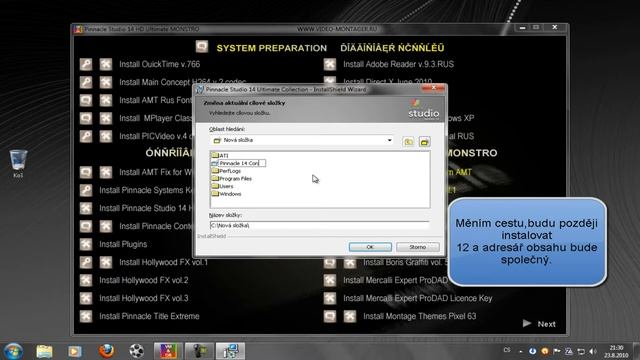Viewport: 640px width, 360px height.
Task: Click Install Pinnacle Title Extreme text
Action: [x=149, y=316]
